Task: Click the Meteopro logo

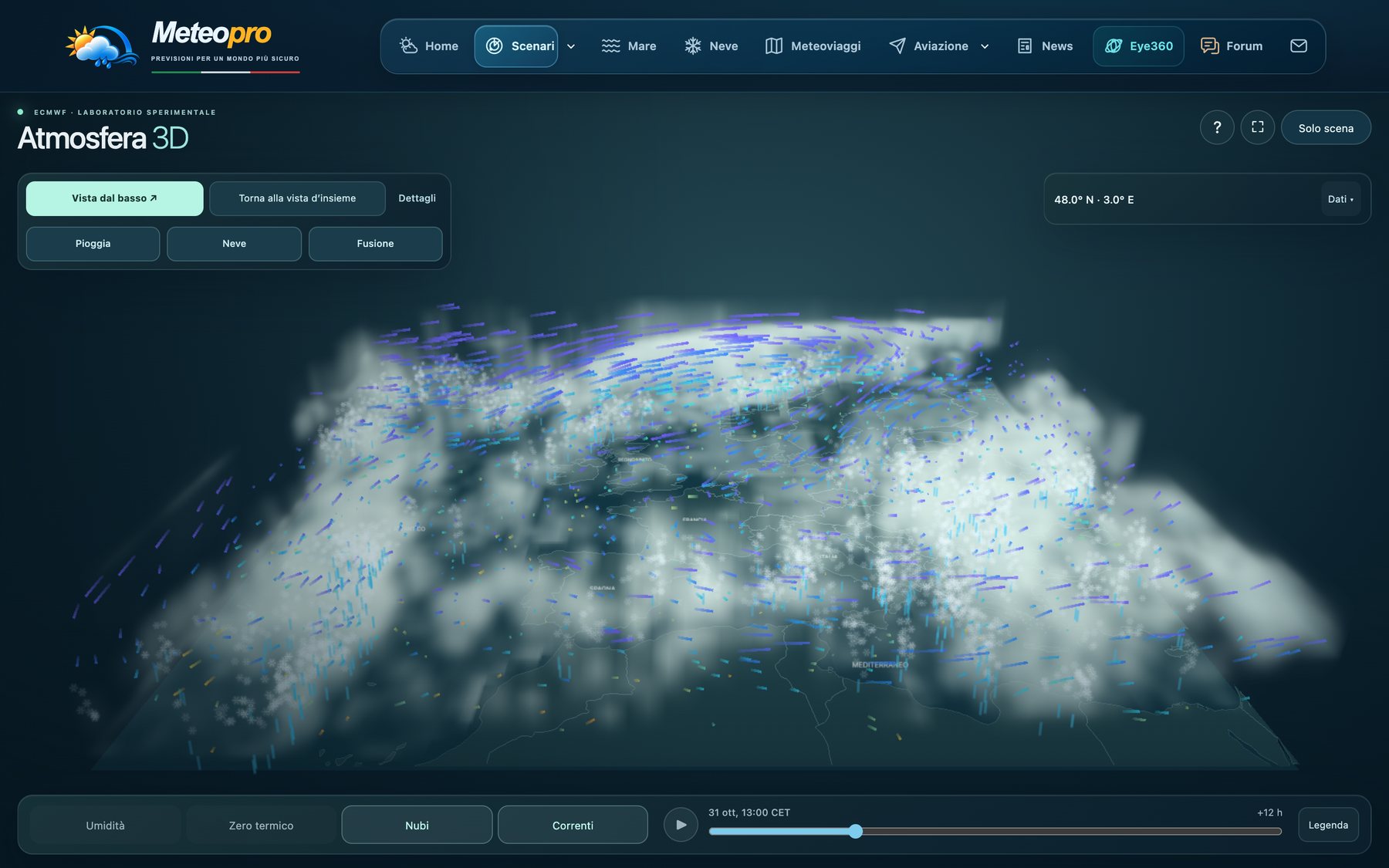Action: [x=183, y=46]
